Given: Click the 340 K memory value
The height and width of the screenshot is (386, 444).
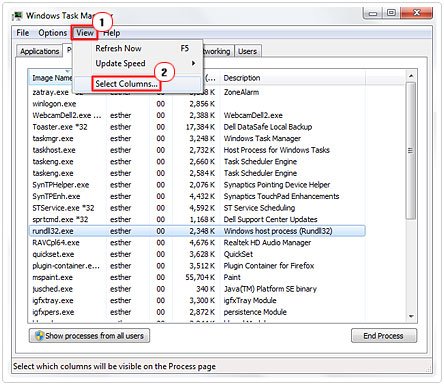Looking at the screenshot, I should (x=205, y=289).
